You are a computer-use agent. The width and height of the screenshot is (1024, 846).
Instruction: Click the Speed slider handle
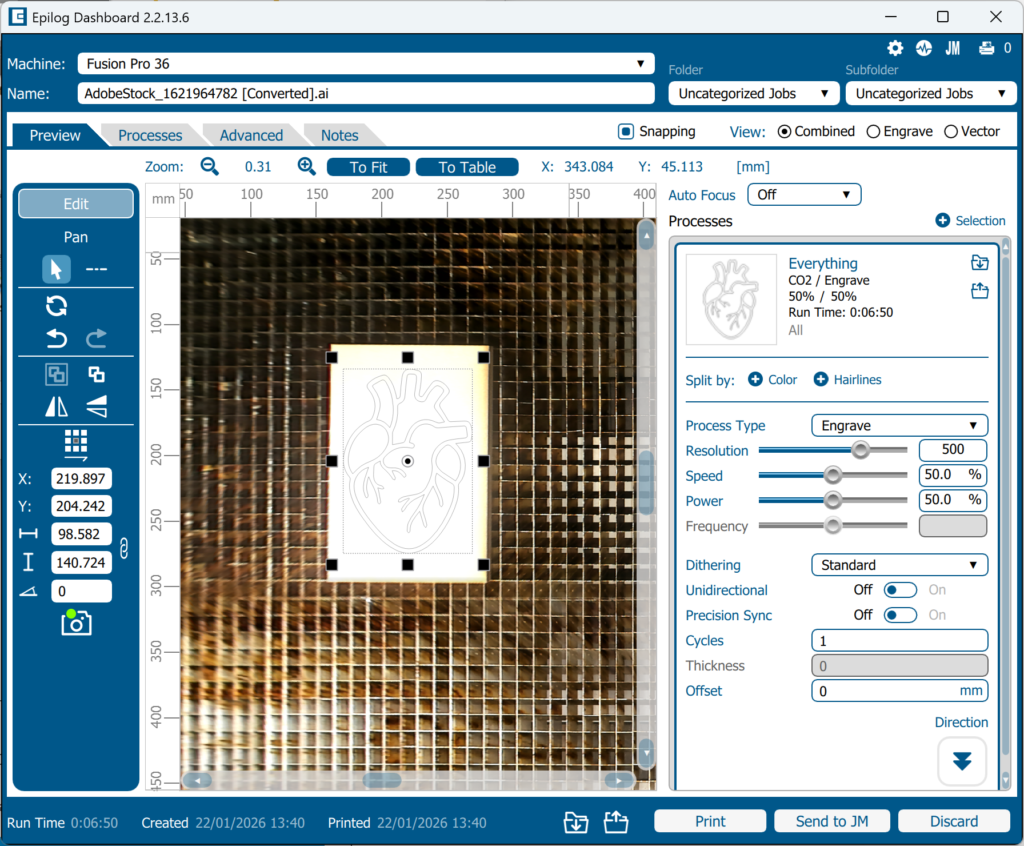point(833,475)
